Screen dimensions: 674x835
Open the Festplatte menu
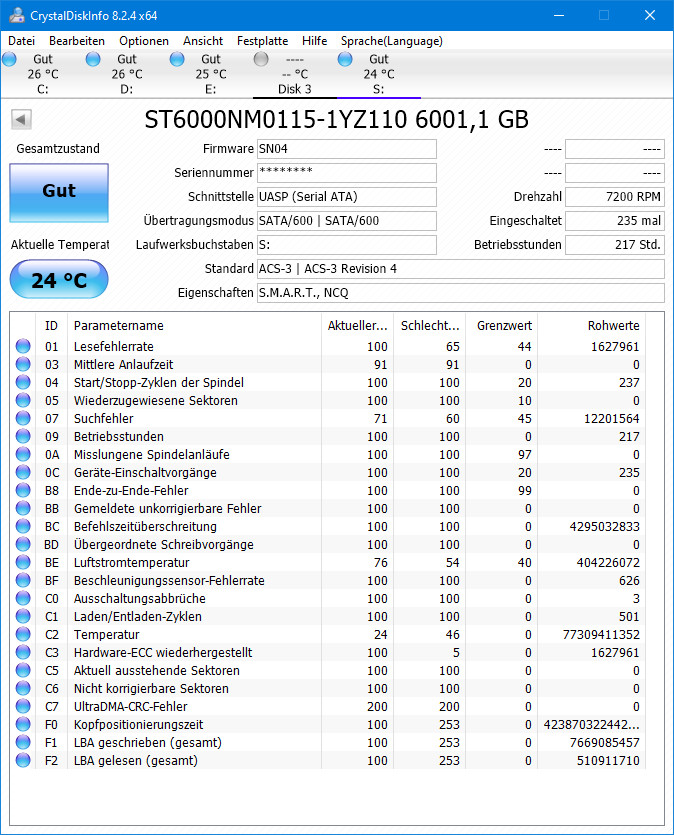click(262, 41)
